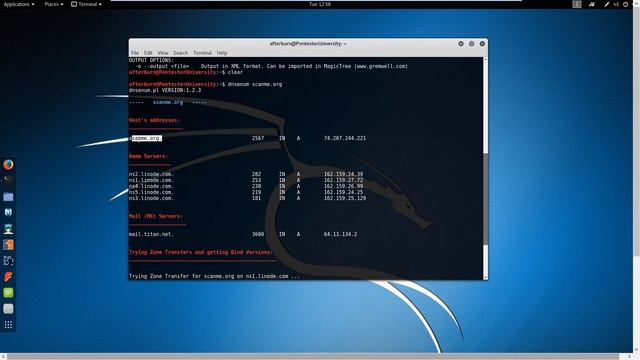Open the clock showing Tue 12:58
Screen dimensions: 640x360
(320, 4)
